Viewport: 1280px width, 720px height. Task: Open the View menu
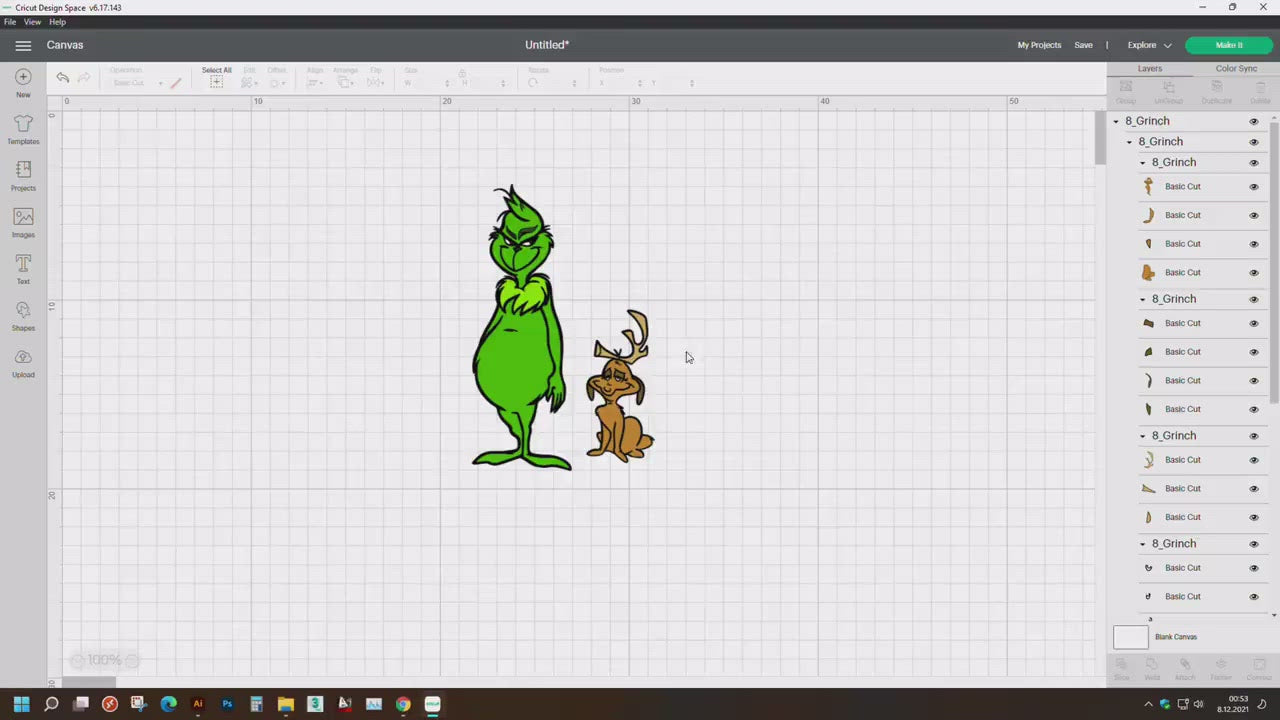32,22
